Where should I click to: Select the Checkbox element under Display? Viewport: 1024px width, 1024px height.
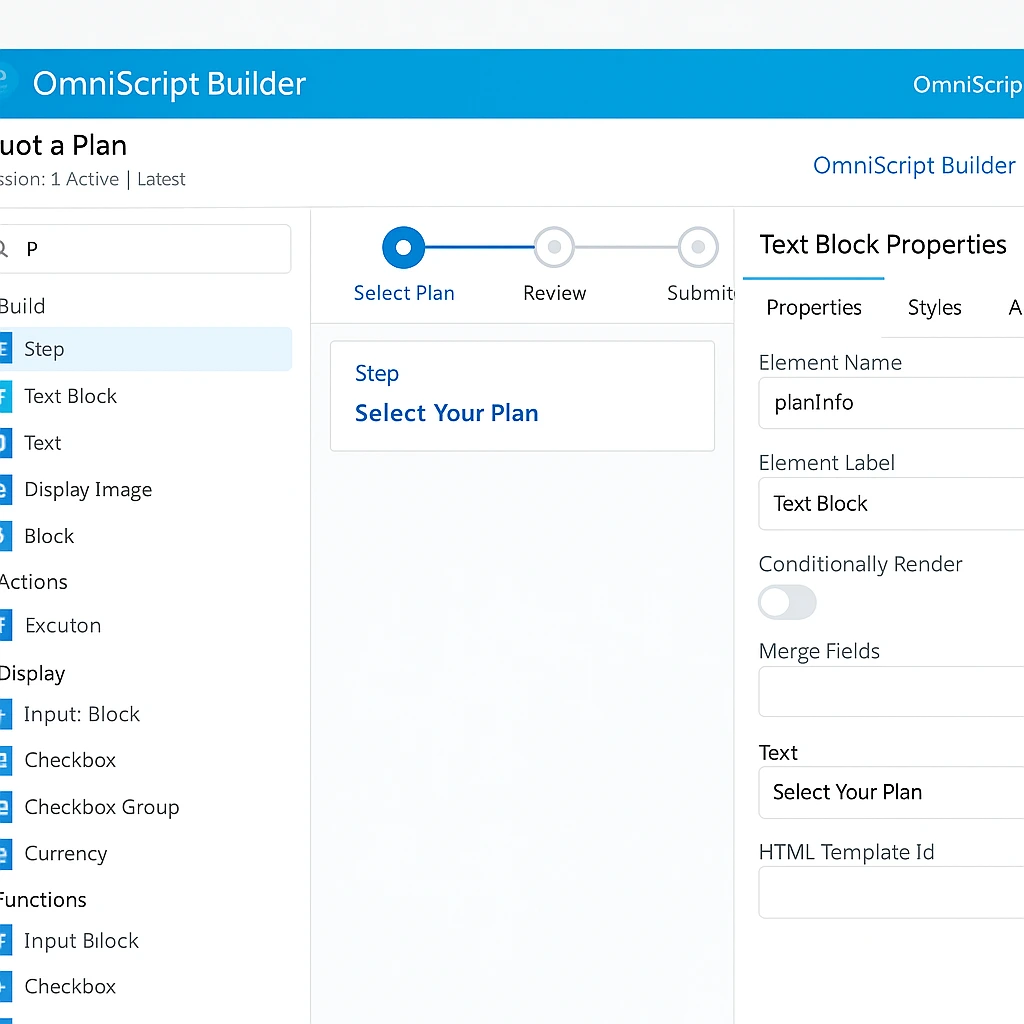(6, 760)
